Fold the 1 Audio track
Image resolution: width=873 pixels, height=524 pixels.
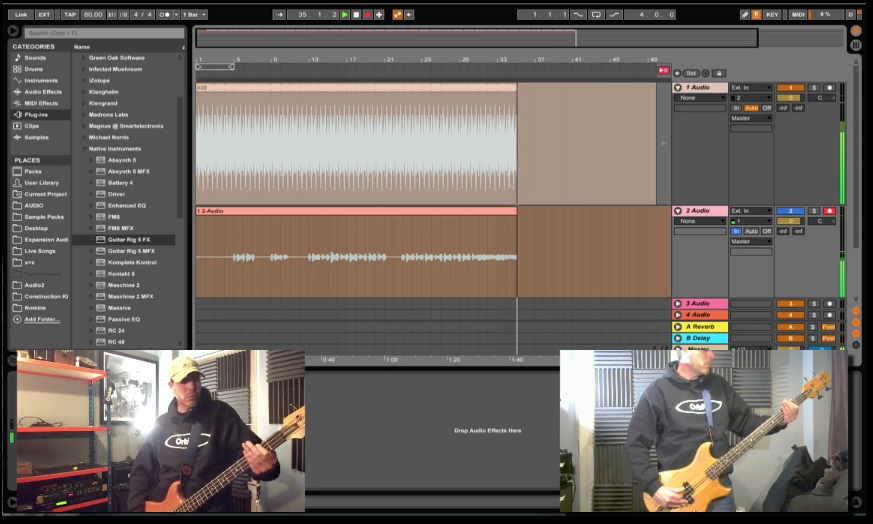678,87
